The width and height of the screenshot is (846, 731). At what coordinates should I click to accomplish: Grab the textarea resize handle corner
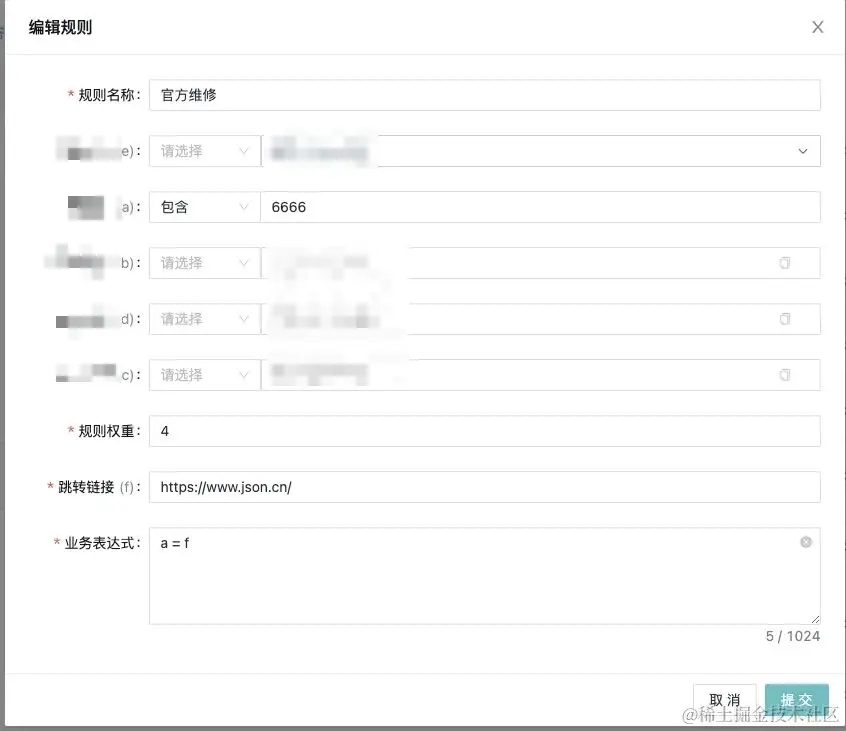(x=815, y=620)
